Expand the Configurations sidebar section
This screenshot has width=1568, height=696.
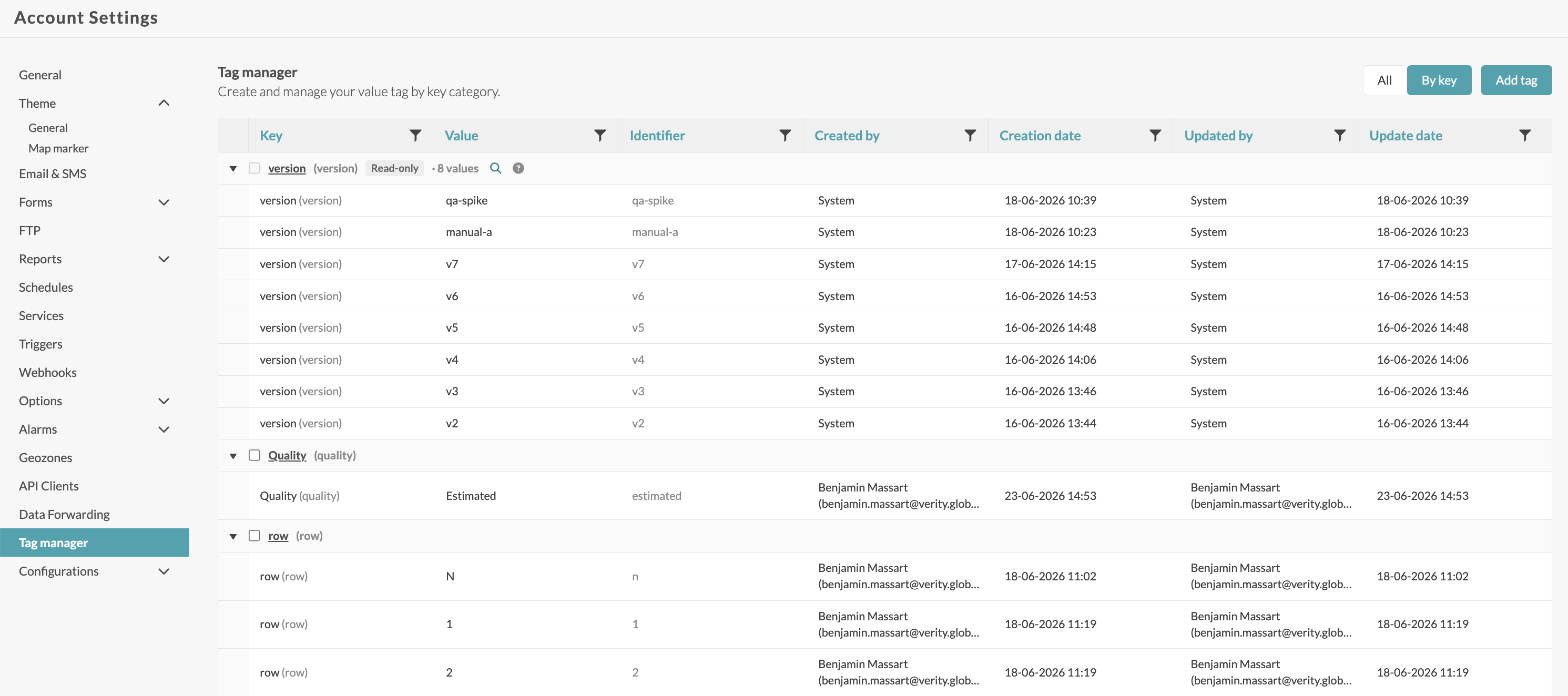(164, 571)
